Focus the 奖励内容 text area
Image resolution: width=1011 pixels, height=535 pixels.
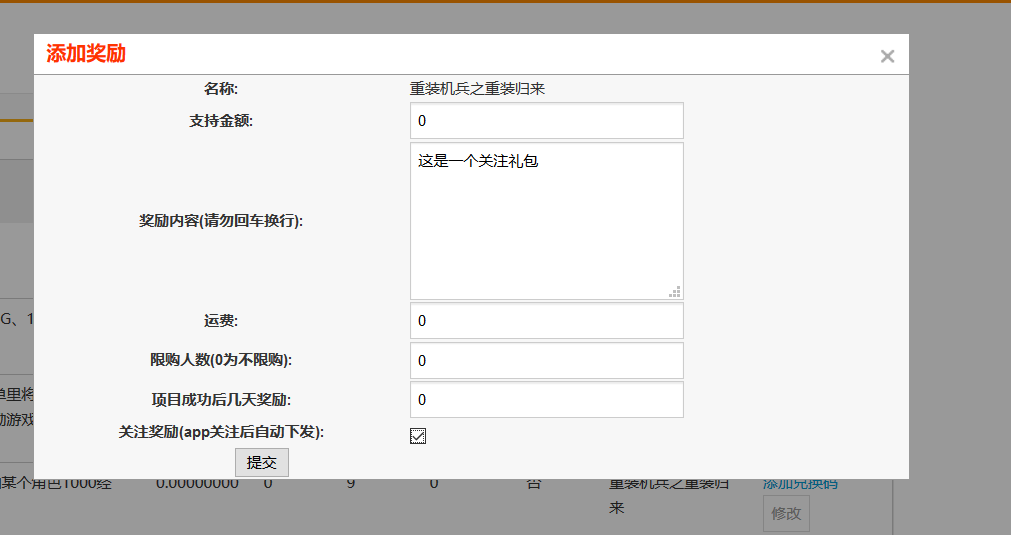547,221
